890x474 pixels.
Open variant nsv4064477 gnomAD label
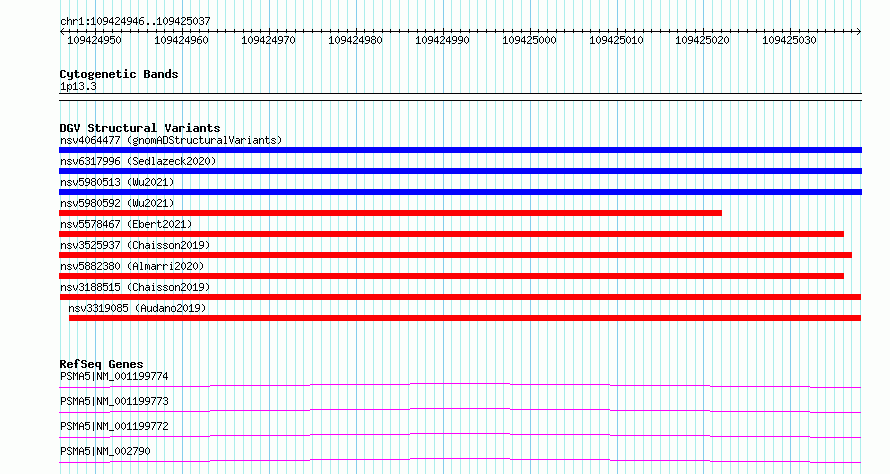point(171,140)
